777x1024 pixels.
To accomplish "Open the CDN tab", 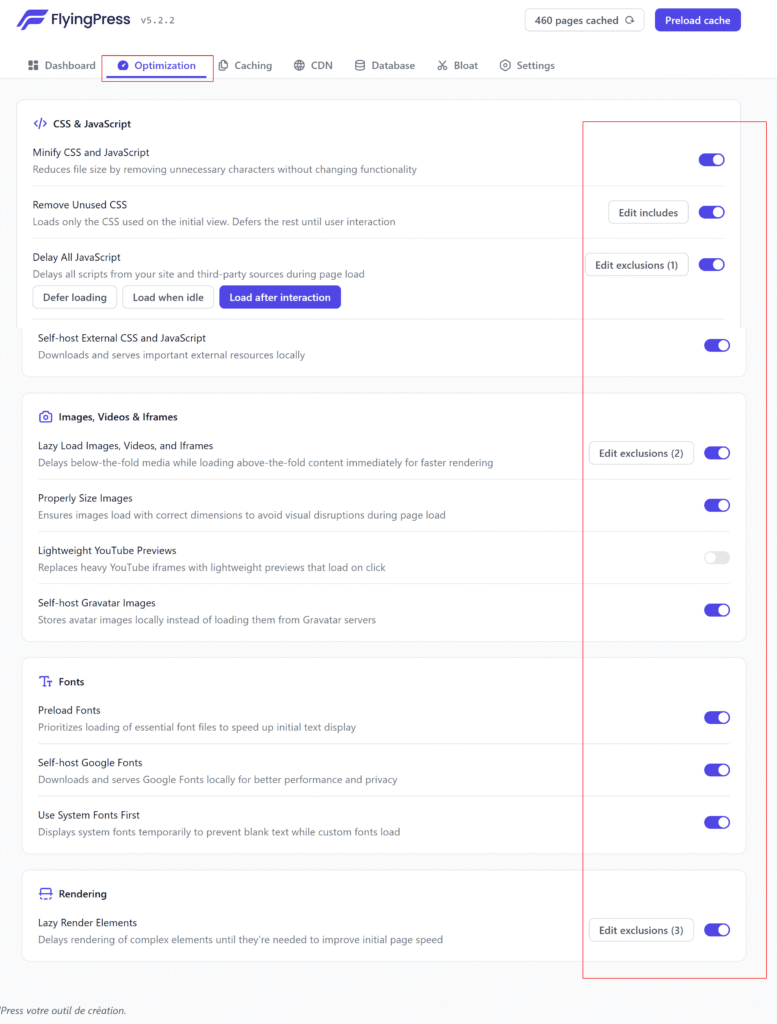I will pos(313,66).
